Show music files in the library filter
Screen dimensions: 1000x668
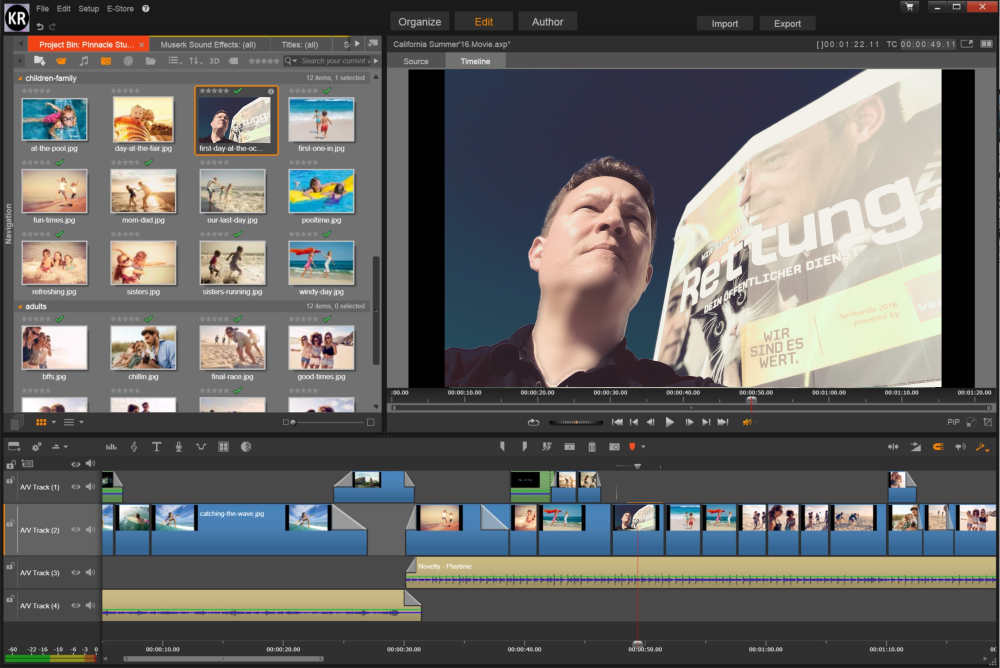(84, 61)
